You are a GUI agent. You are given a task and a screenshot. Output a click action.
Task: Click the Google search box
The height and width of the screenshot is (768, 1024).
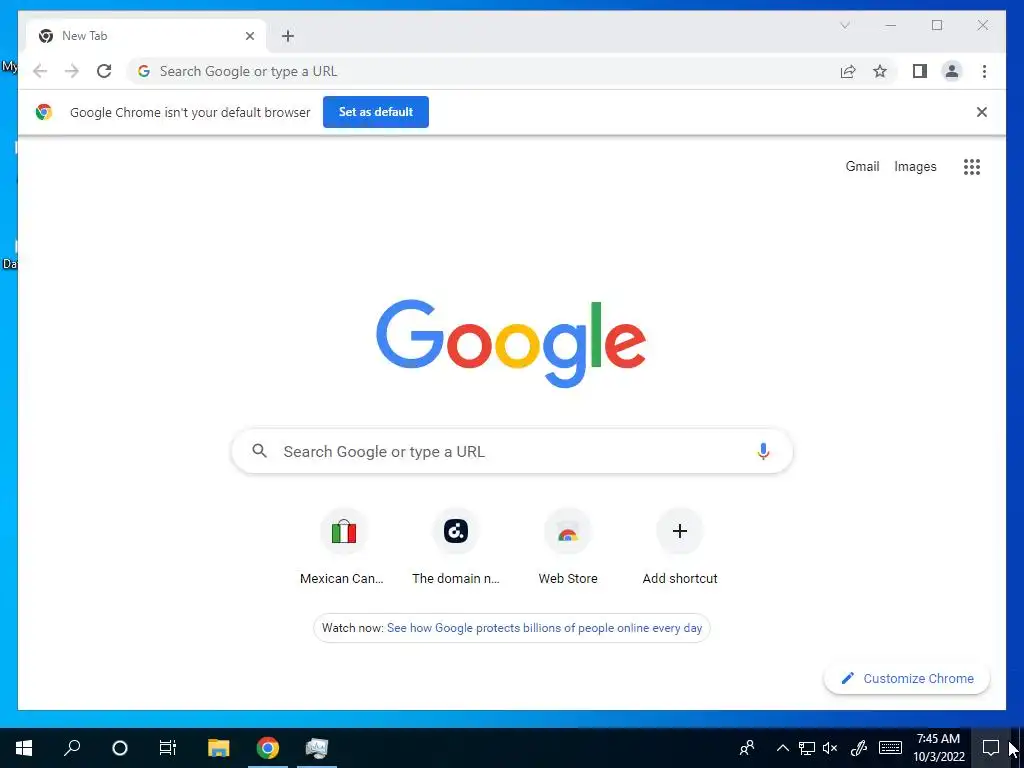pos(512,451)
